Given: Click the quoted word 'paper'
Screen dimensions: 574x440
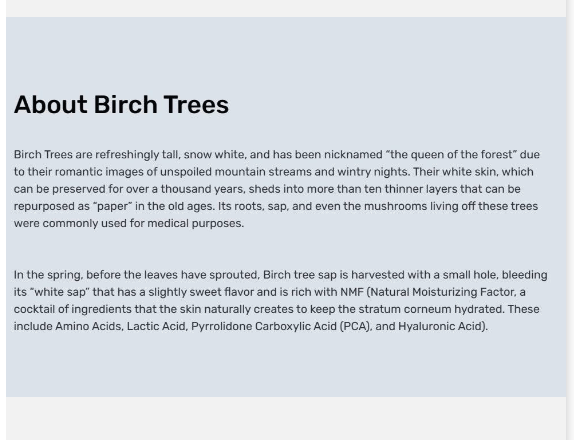Looking at the screenshot, I should [112, 206].
